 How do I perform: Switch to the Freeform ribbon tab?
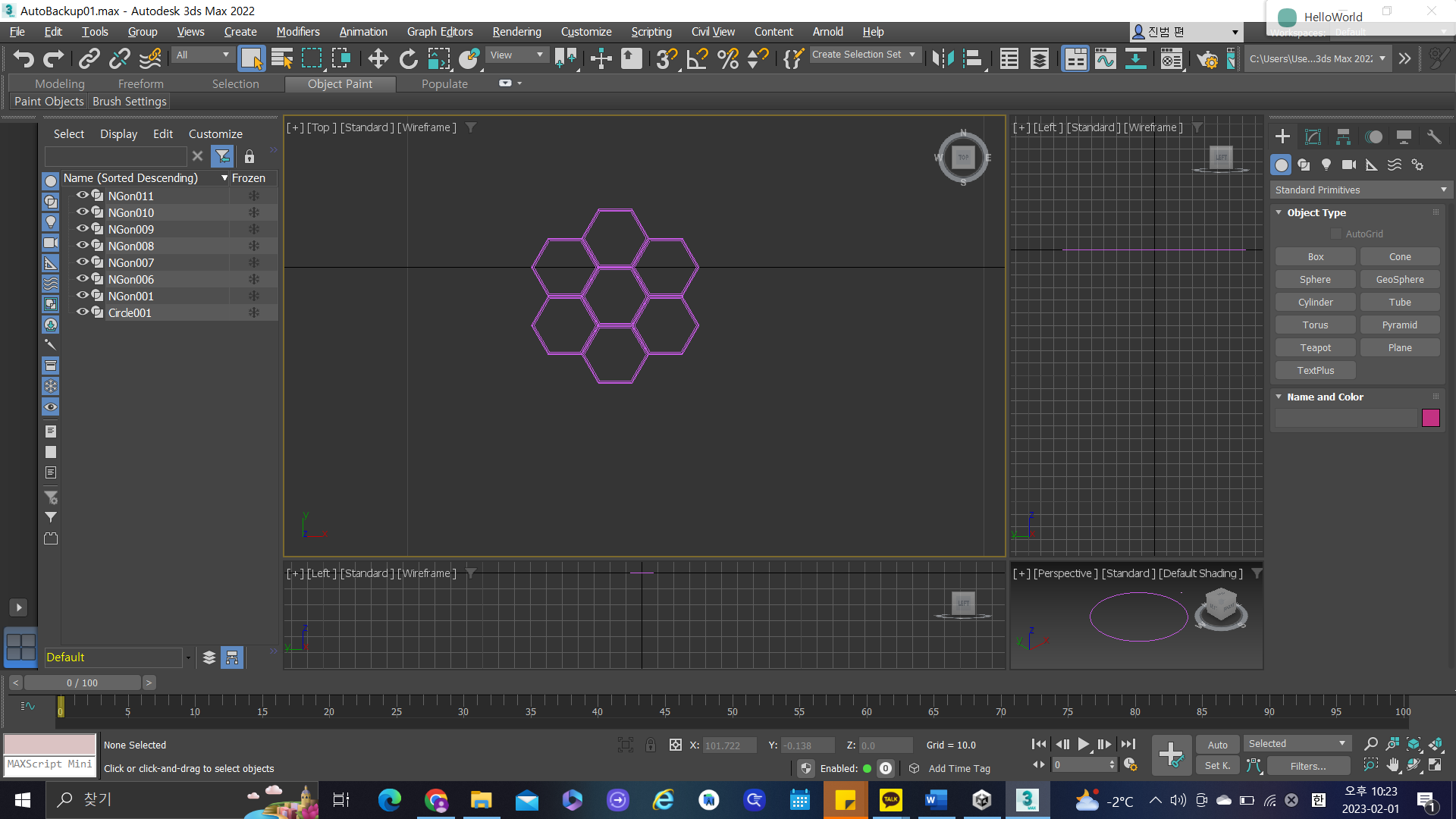(140, 83)
